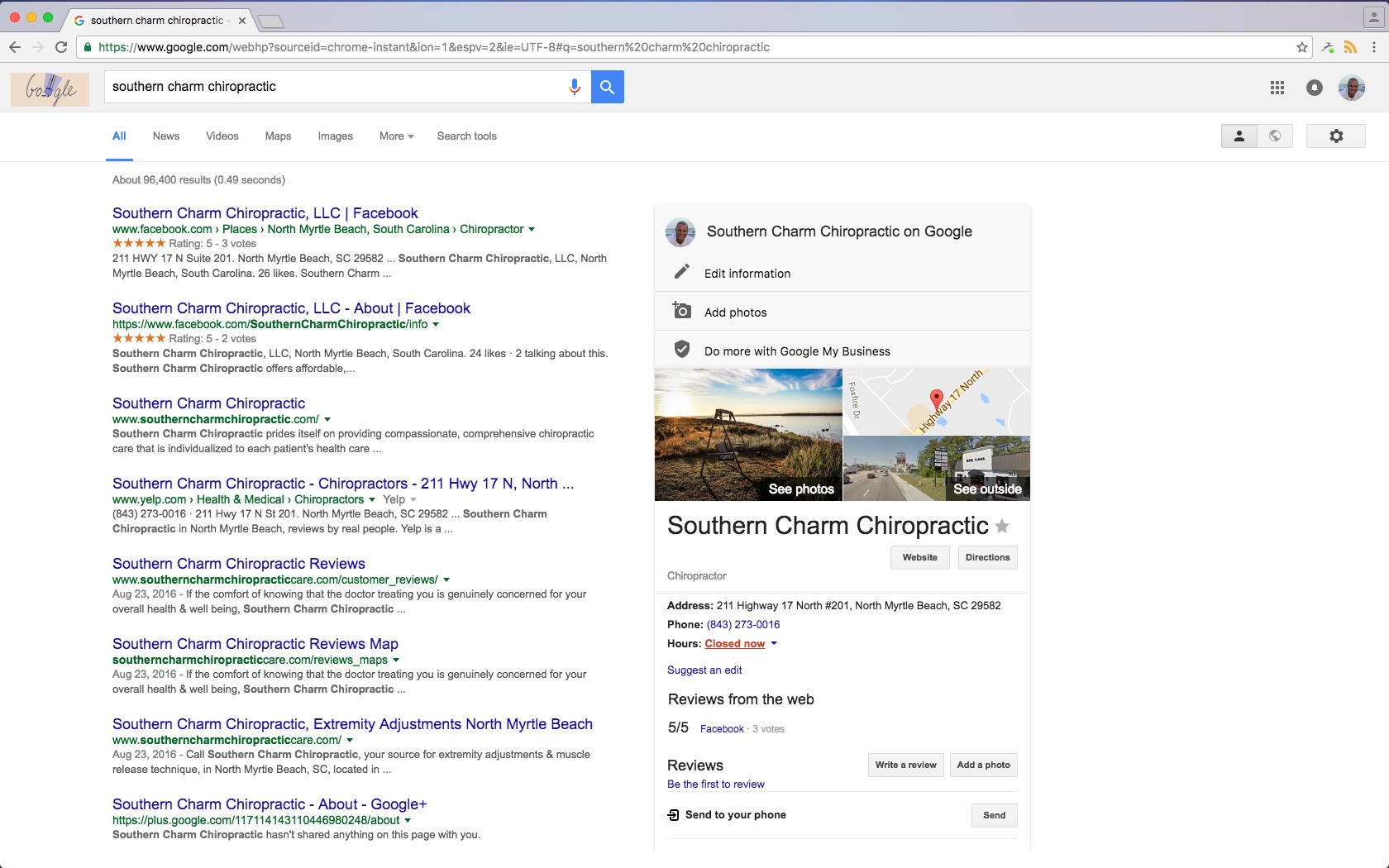Click Do more with Google My Business
This screenshot has height=868, width=1389.
point(797,351)
